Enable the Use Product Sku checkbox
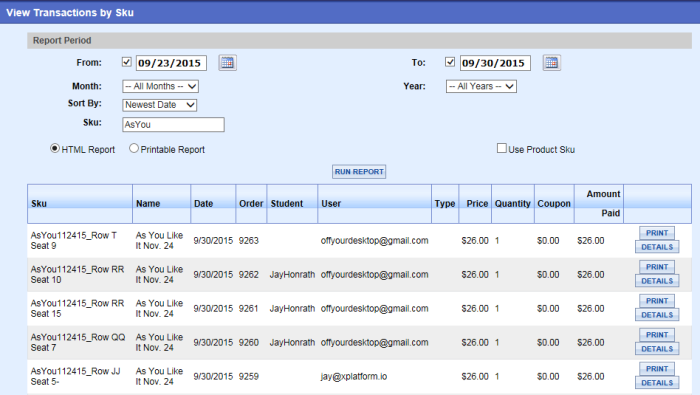Screen dimensions: 700x395 [x=502, y=148]
